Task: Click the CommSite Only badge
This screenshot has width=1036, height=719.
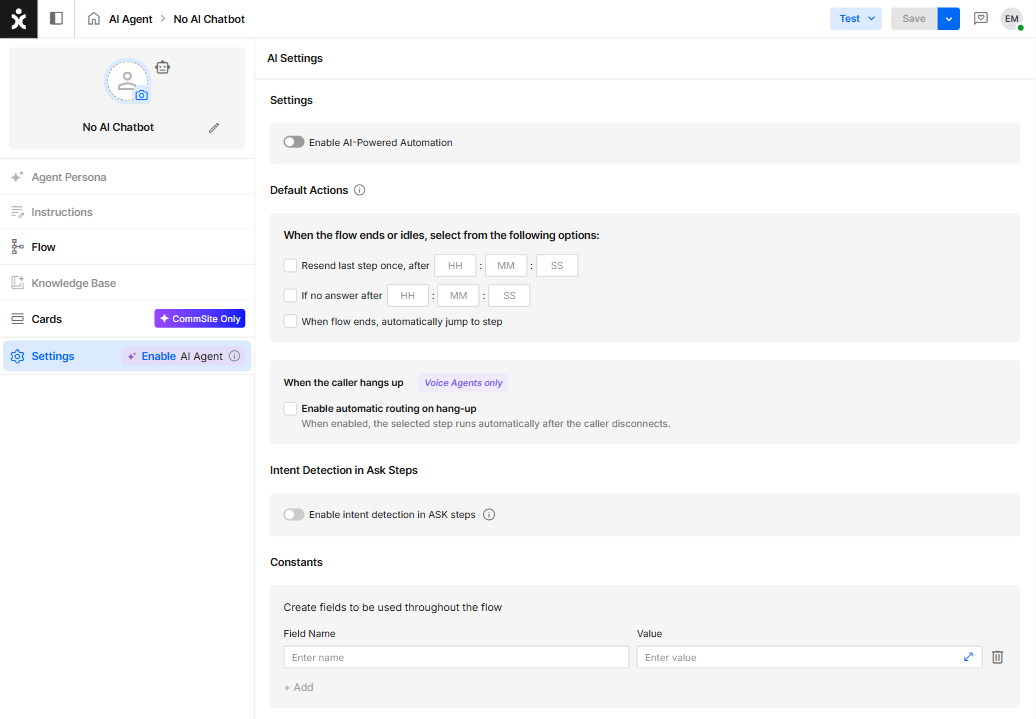Action: pyautogui.click(x=200, y=319)
